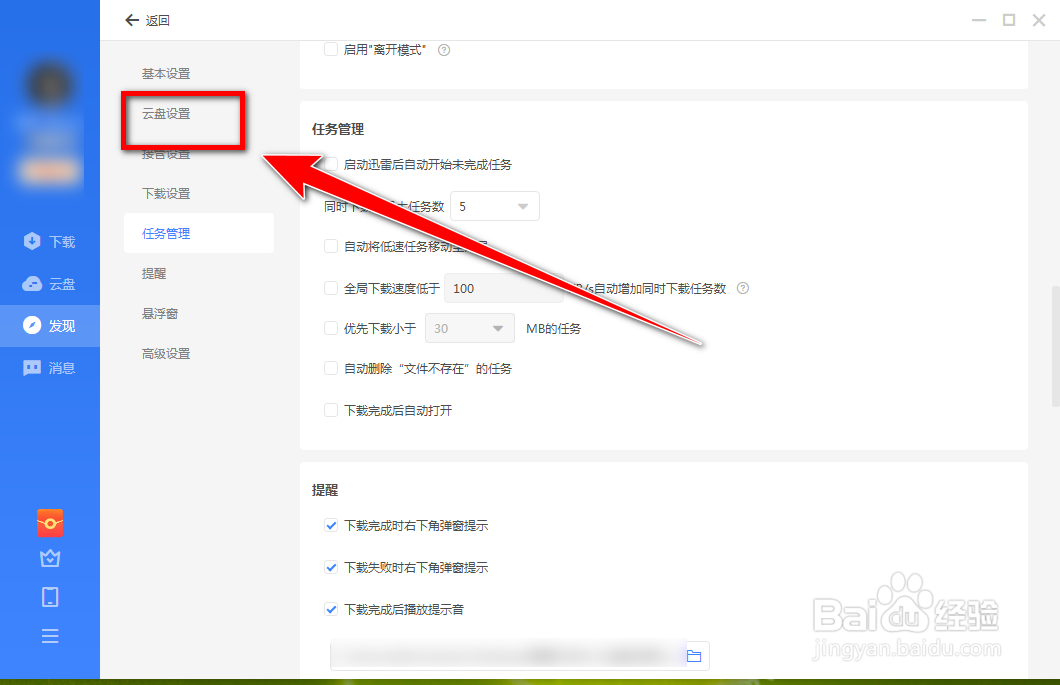Switch to 云盘设置 settings category
The width and height of the screenshot is (1060, 685).
pos(165,113)
